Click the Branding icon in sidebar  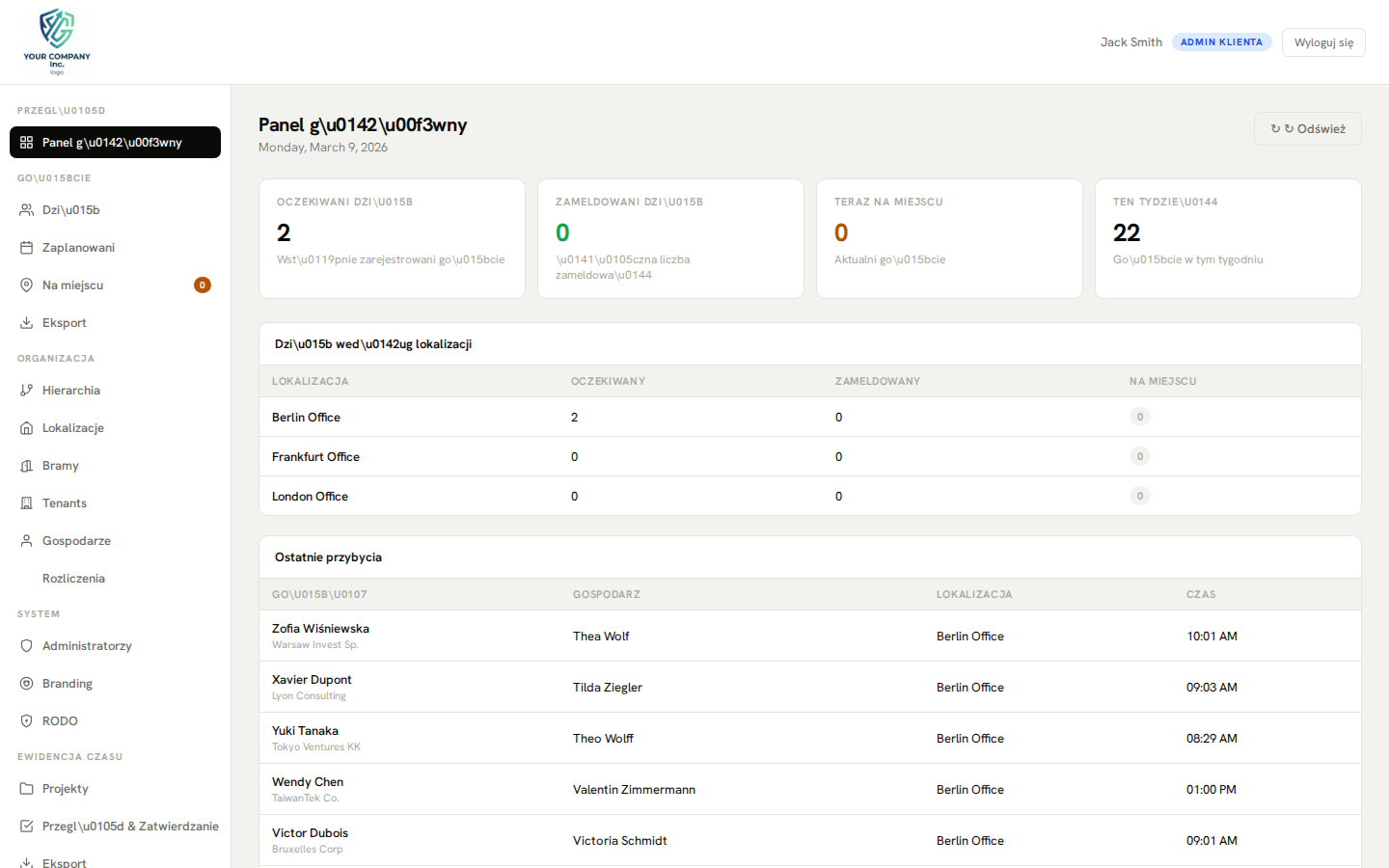pyautogui.click(x=27, y=684)
